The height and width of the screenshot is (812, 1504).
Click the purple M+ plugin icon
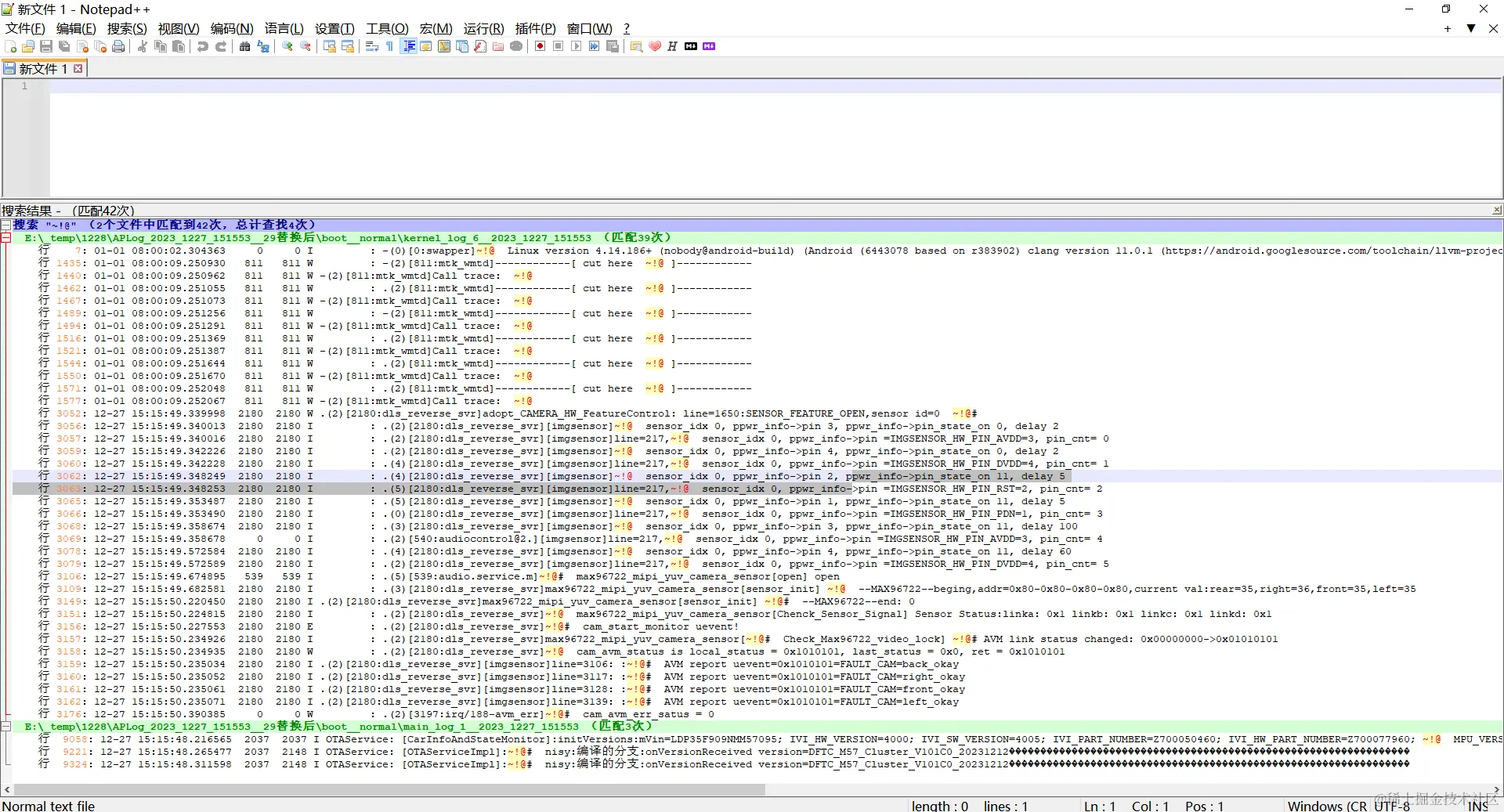pos(709,46)
